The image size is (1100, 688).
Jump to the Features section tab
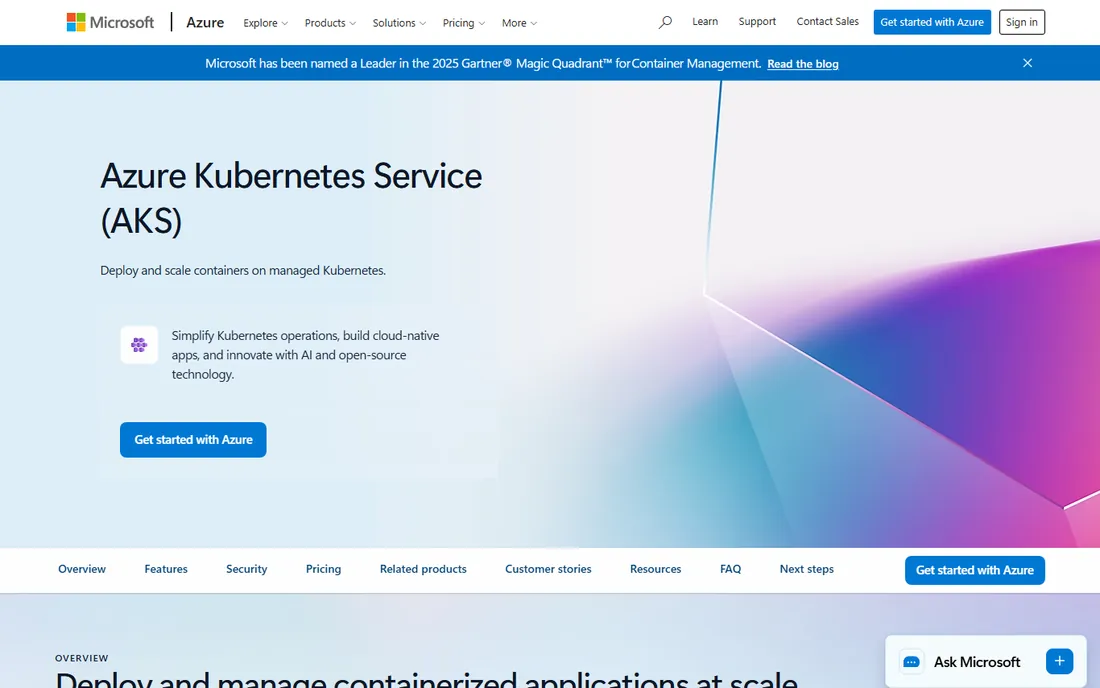166,569
